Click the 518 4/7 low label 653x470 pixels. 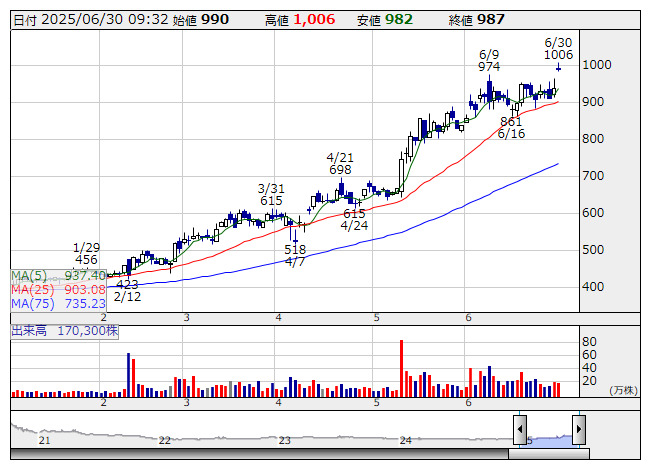[x=295, y=256]
